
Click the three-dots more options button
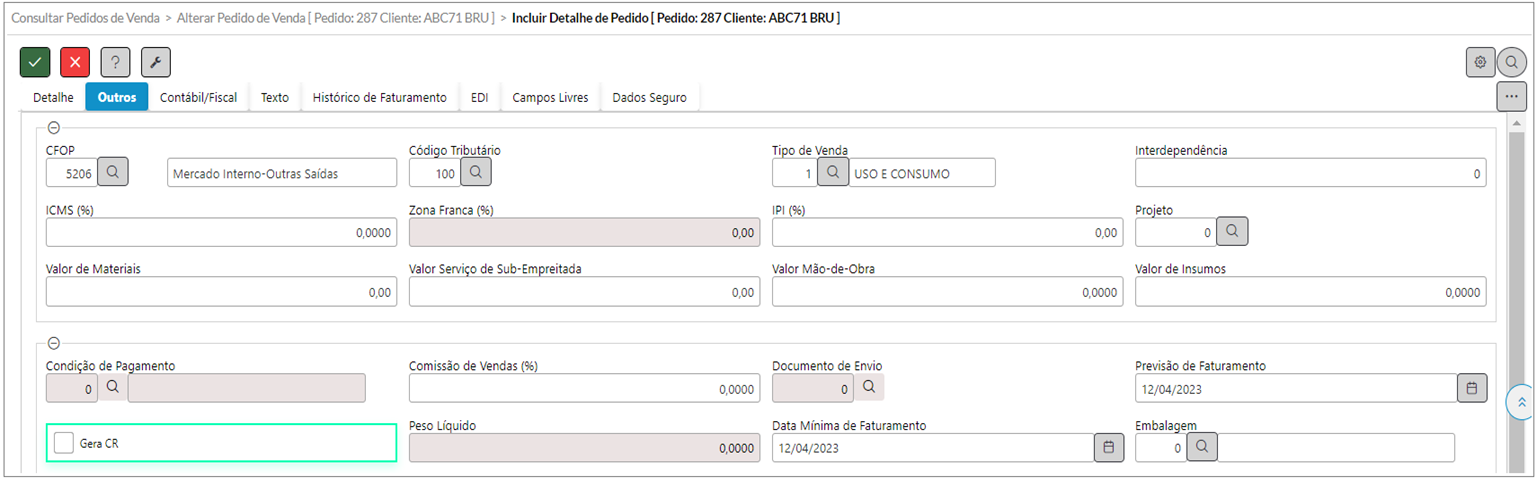pyautogui.click(x=1511, y=97)
